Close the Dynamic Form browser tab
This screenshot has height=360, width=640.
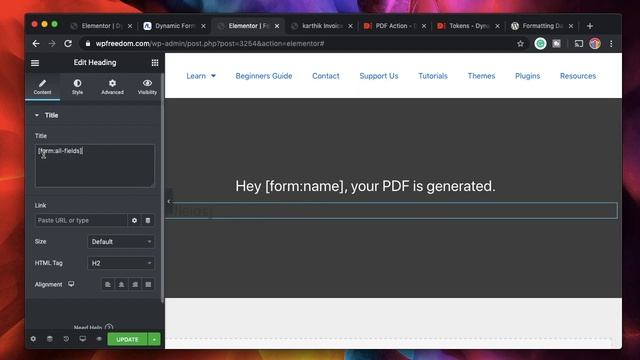[x=203, y=26]
